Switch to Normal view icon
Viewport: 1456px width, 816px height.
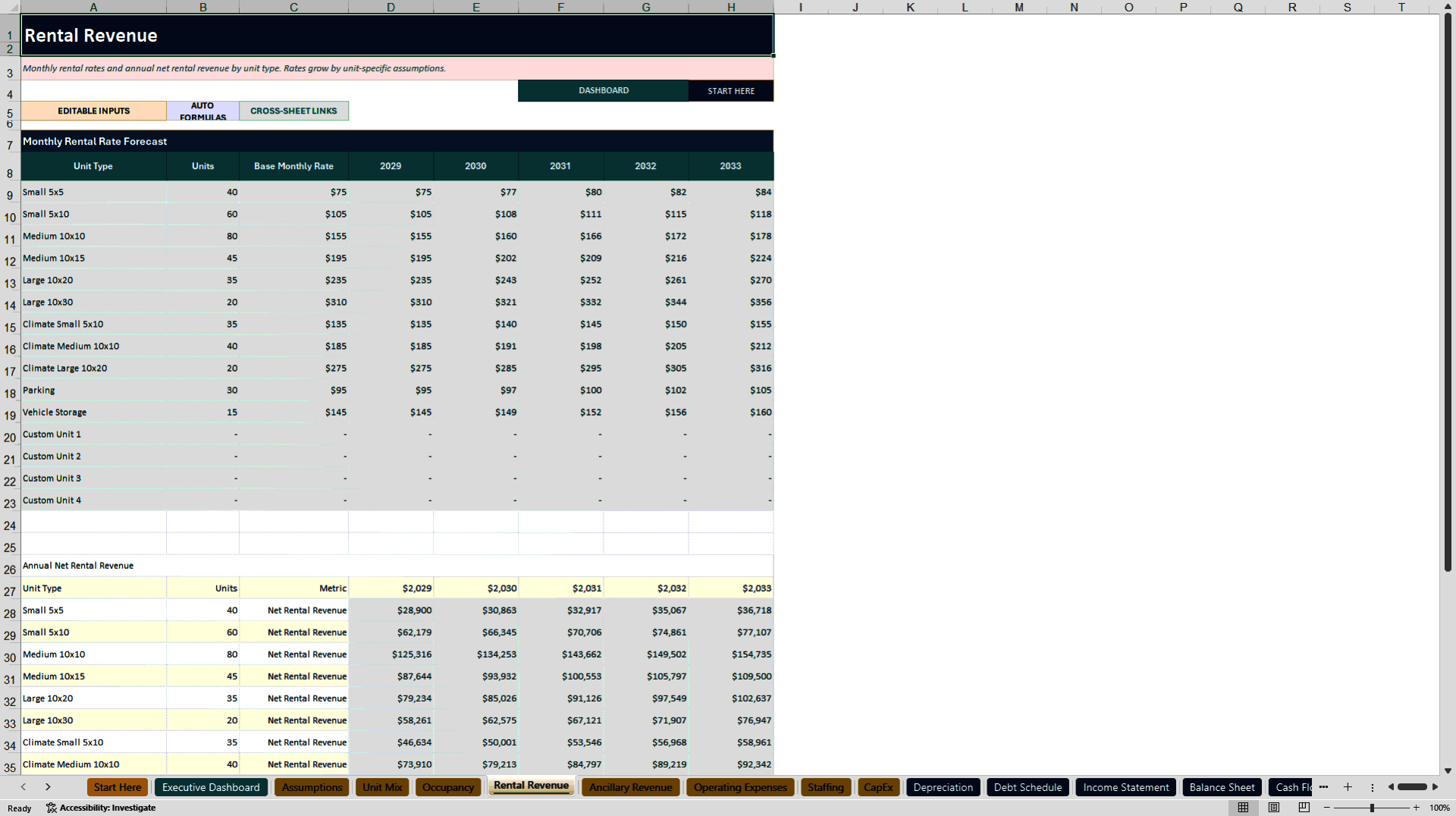pyautogui.click(x=1243, y=808)
